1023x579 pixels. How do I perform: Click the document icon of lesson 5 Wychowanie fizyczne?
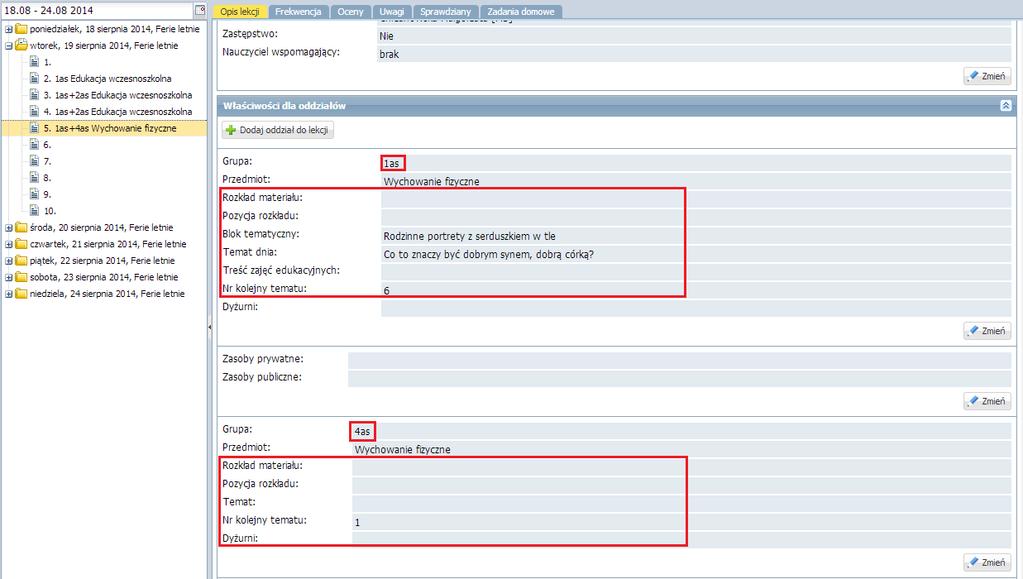point(35,128)
